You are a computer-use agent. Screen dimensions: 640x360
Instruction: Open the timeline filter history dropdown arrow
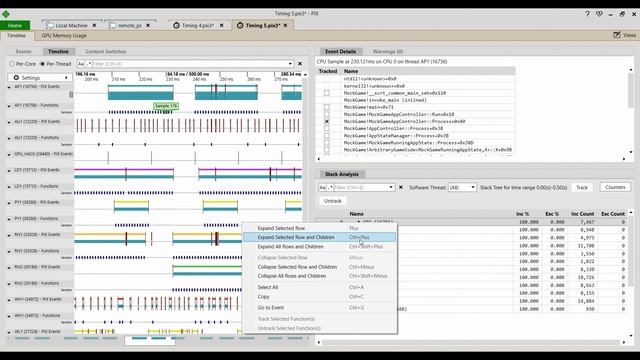(290, 64)
